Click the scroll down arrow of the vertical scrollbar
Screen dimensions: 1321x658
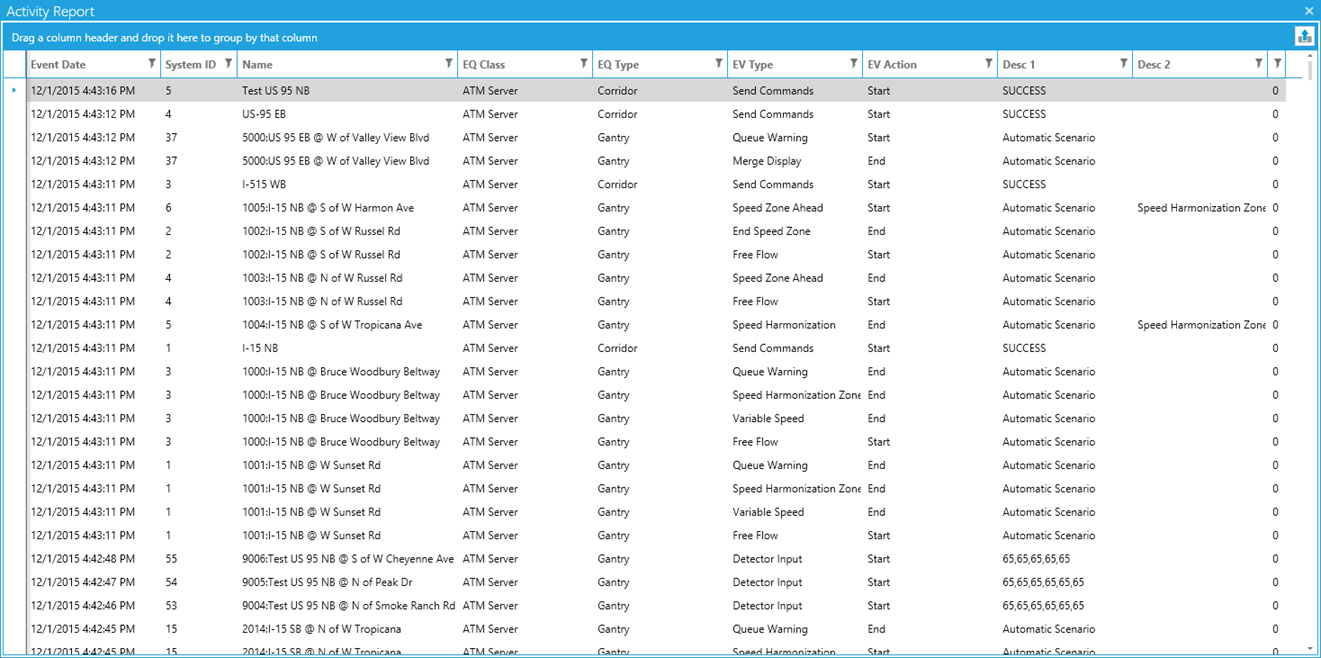point(1310,648)
